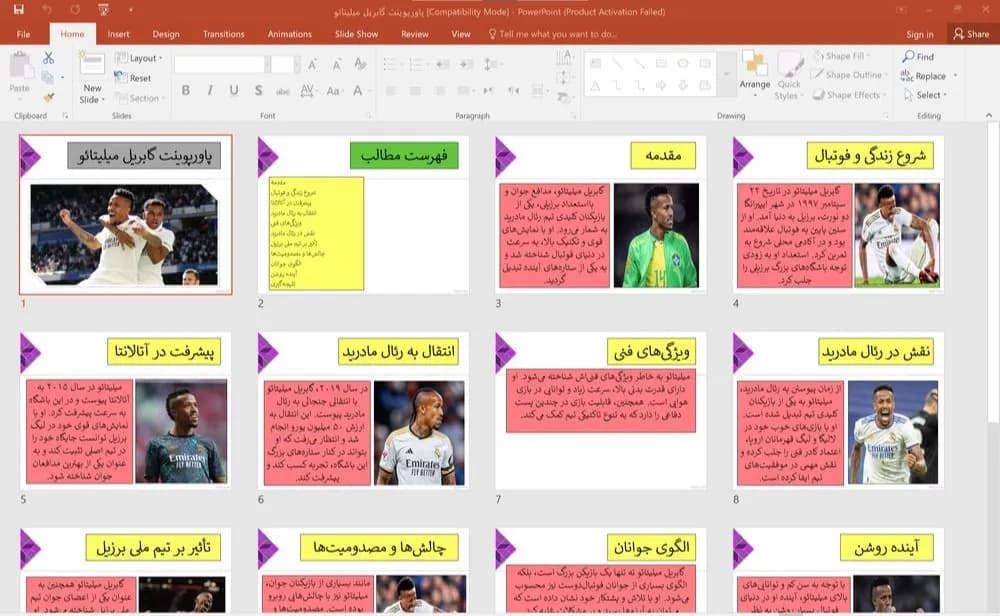Toggle Text Shadow formatting
This screenshot has height=616, width=1000.
(x=258, y=91)
